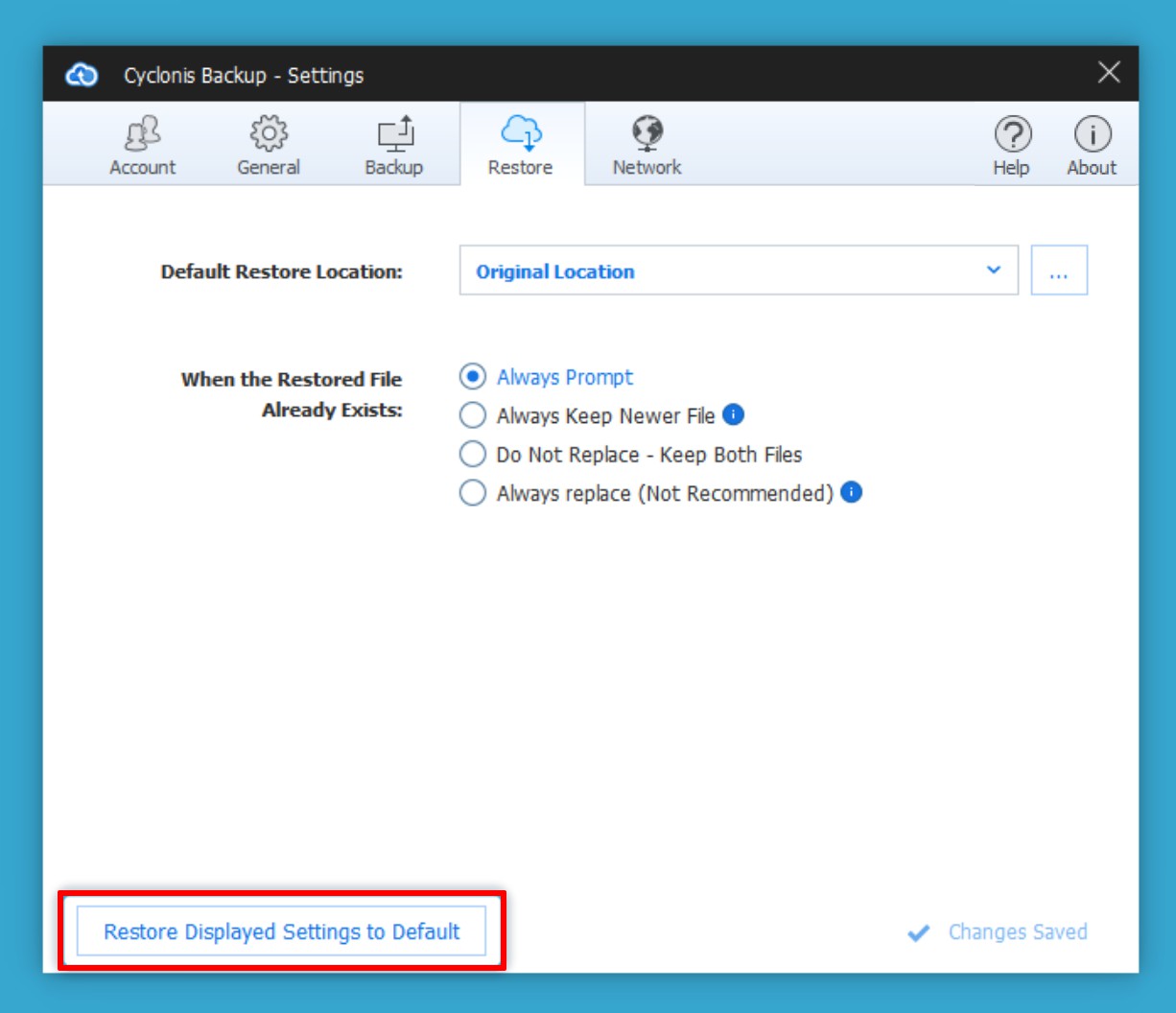Screen dimensions: 1176x1013
Task: Click the Cyclonis Backup logo in title bar
Action: coord(82,75)
